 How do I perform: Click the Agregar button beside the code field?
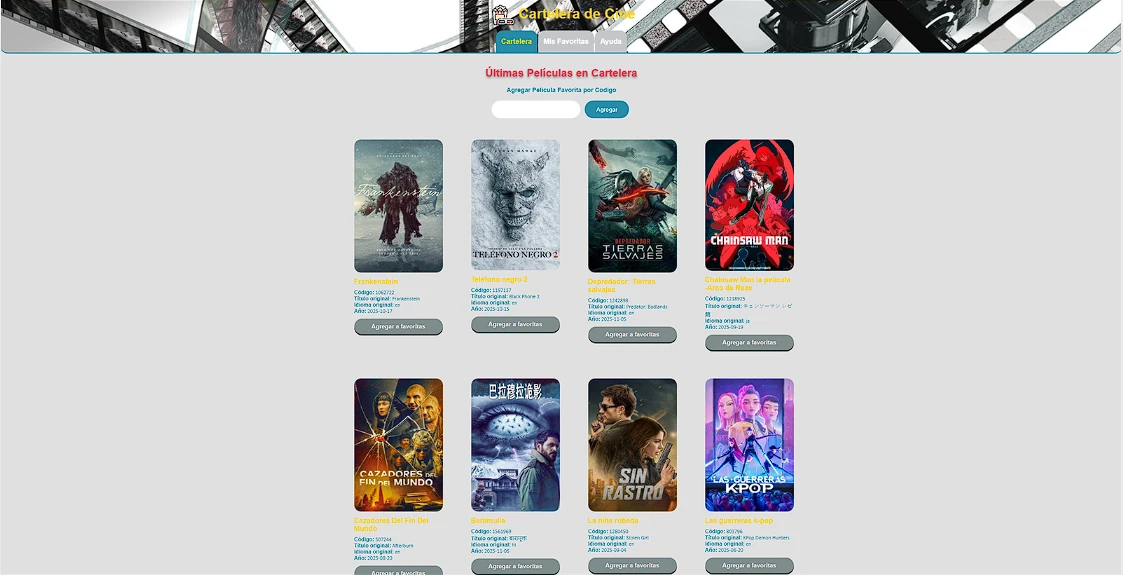[x=607, y=110]
